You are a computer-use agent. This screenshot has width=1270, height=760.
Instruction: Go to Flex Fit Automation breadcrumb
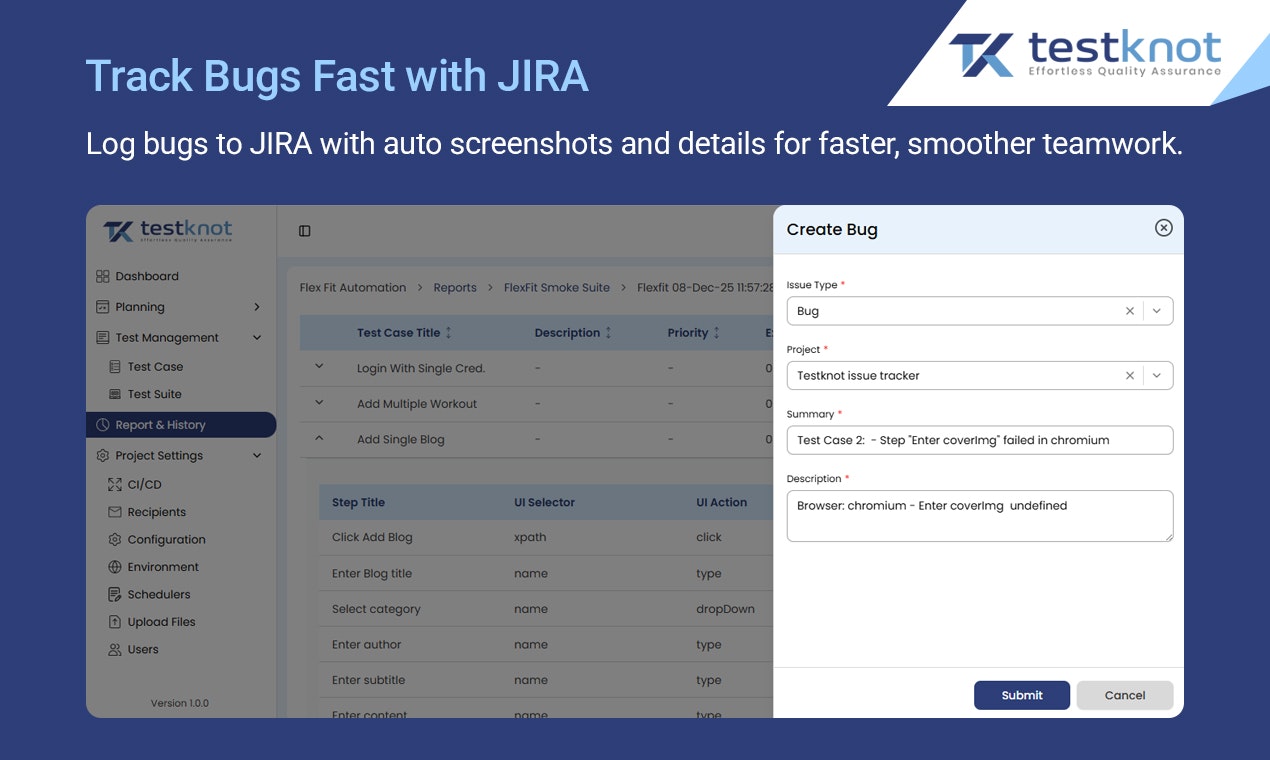pyautogui.click(x=353, y=288)
